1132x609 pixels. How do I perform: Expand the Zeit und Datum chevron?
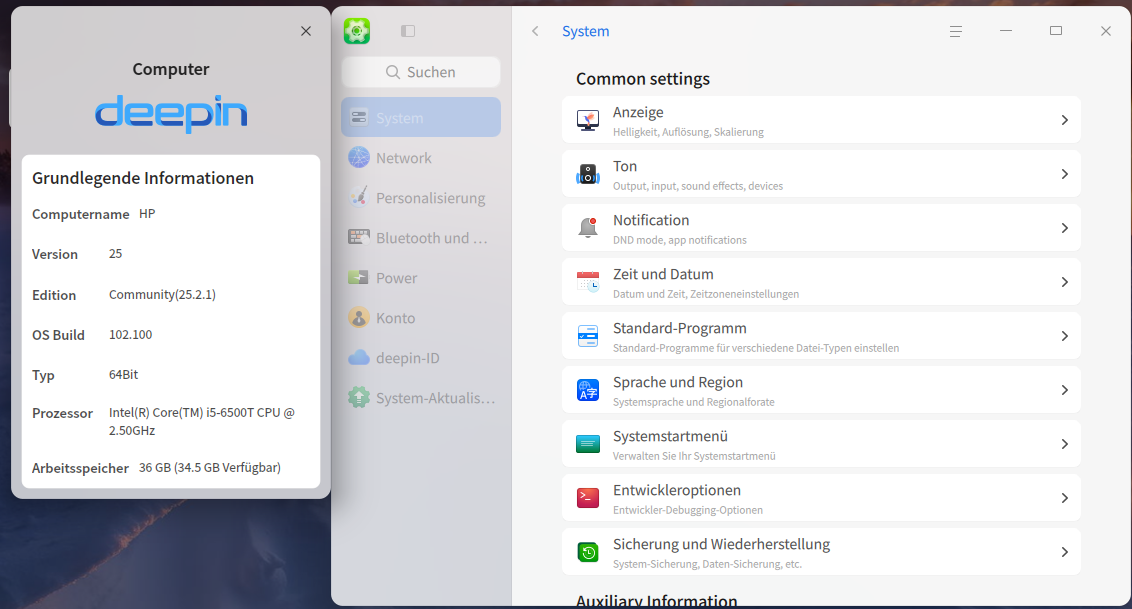[x=1064, y=282]
